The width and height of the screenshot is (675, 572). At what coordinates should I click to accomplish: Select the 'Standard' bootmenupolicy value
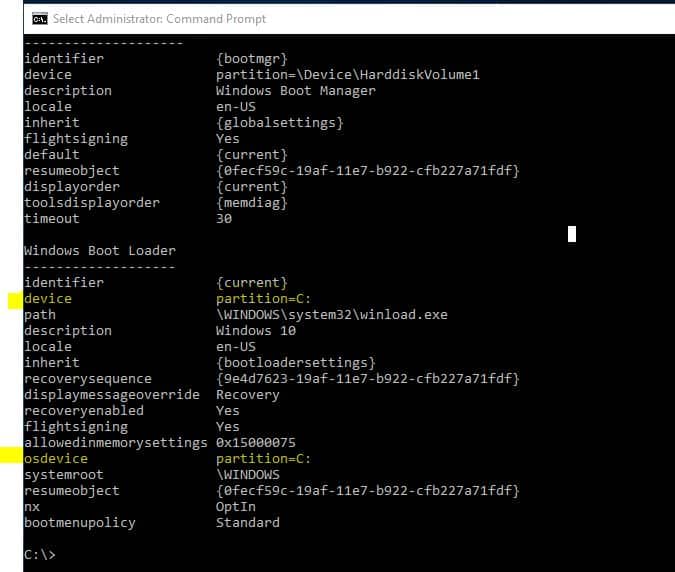pos(248,523)
